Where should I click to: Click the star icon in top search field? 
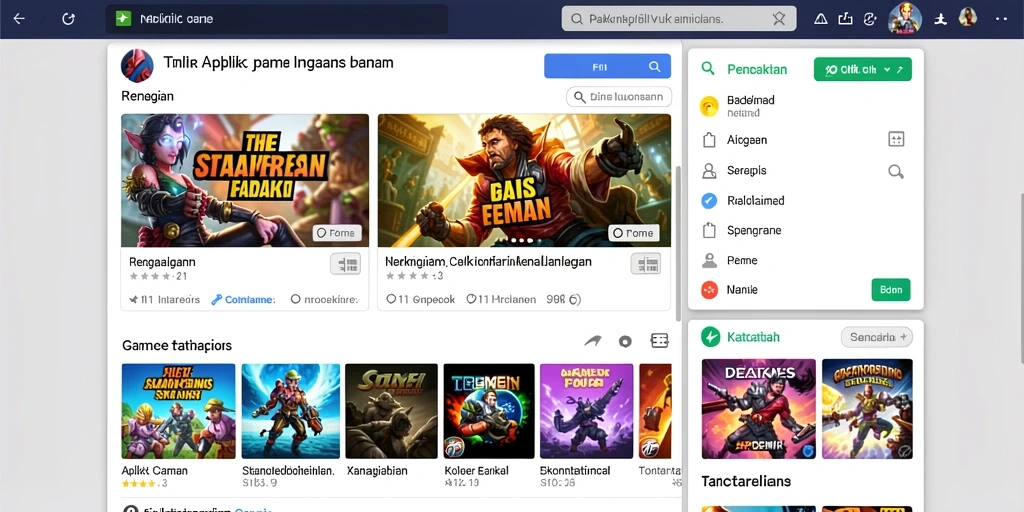(x=778, y=19)
